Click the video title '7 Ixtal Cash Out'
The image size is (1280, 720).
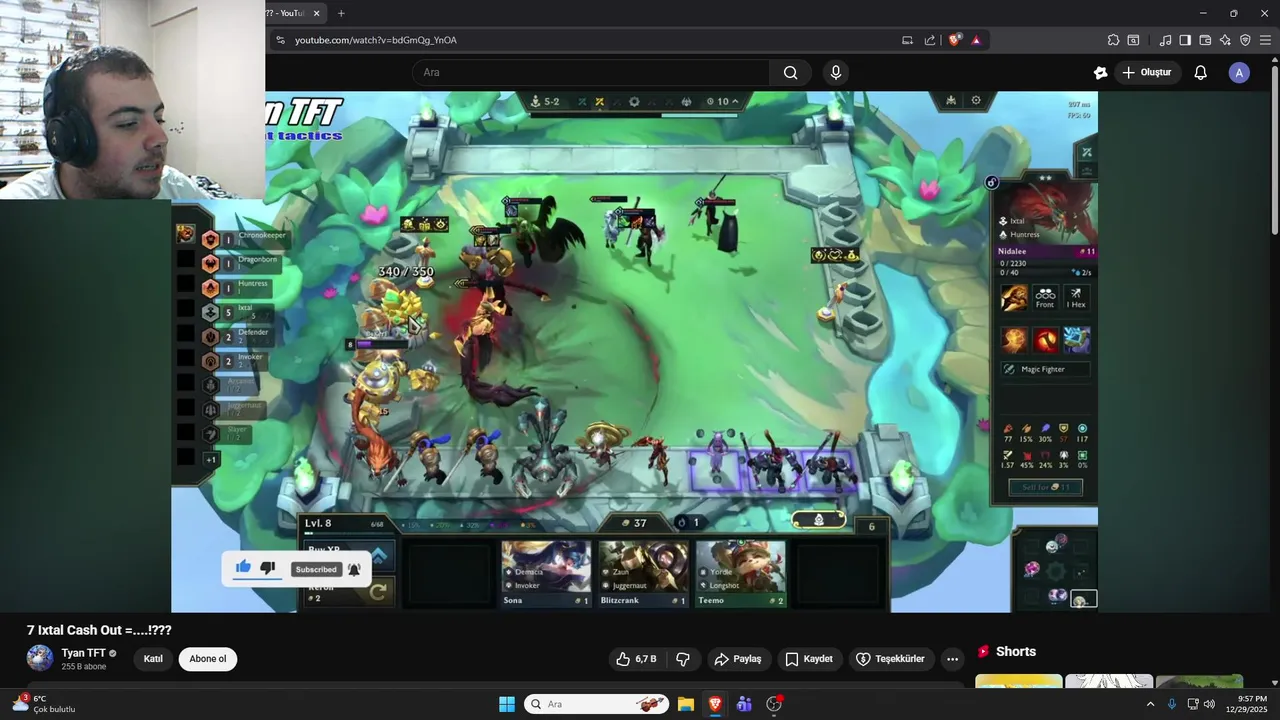(99, 630)
